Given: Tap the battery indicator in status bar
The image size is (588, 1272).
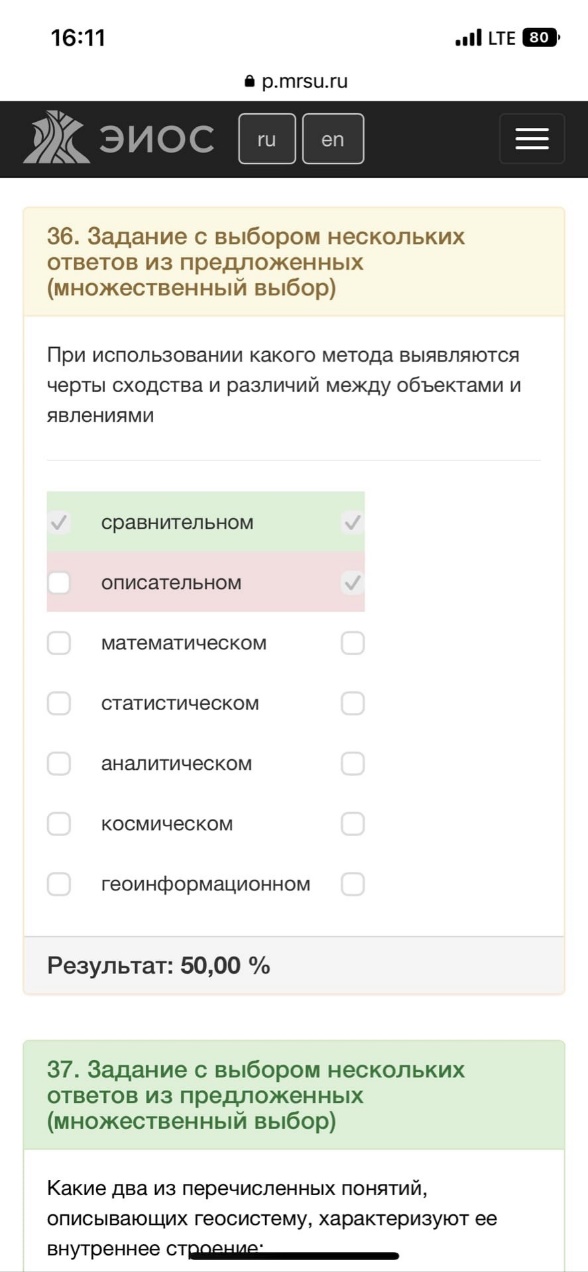Looking at the screenshot, I should [x=540, y=38].
